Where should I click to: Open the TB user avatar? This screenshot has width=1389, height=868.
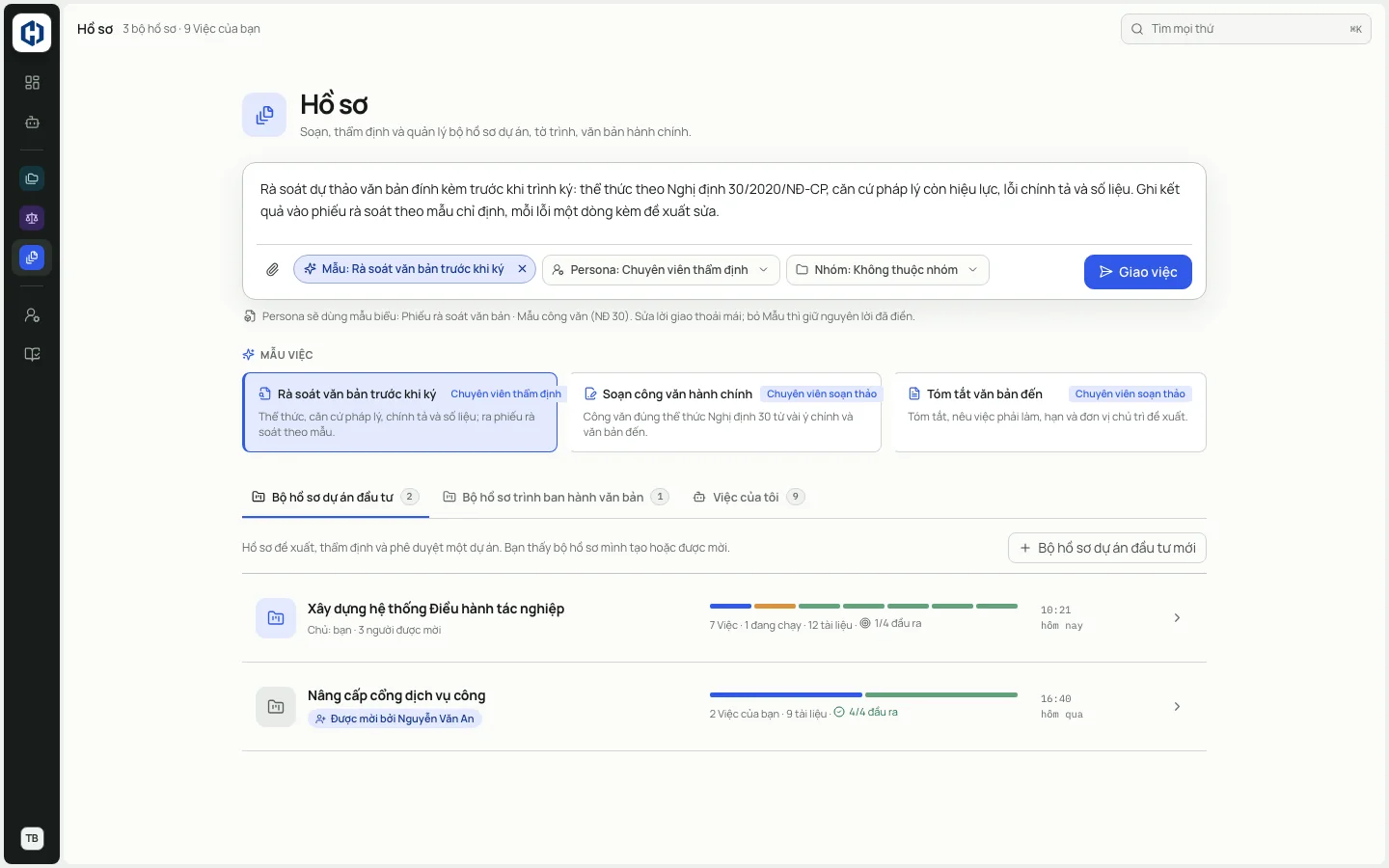(32, 838)
